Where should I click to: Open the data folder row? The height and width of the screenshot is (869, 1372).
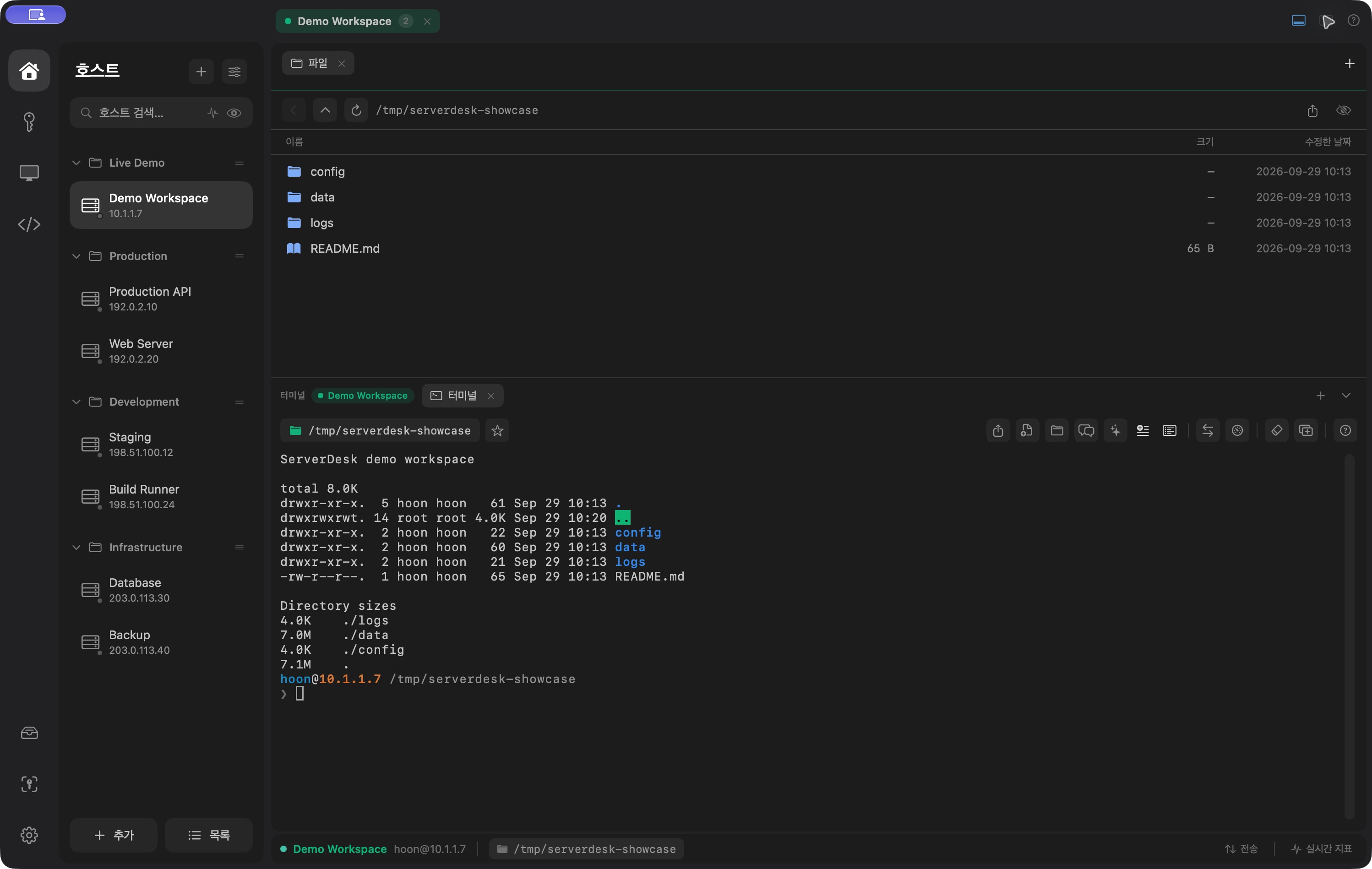[818, 197]
